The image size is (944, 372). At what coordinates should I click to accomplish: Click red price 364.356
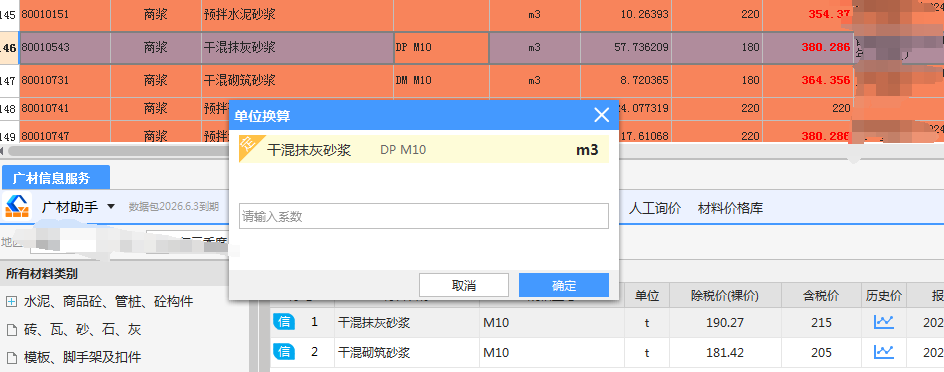point(807,80)
